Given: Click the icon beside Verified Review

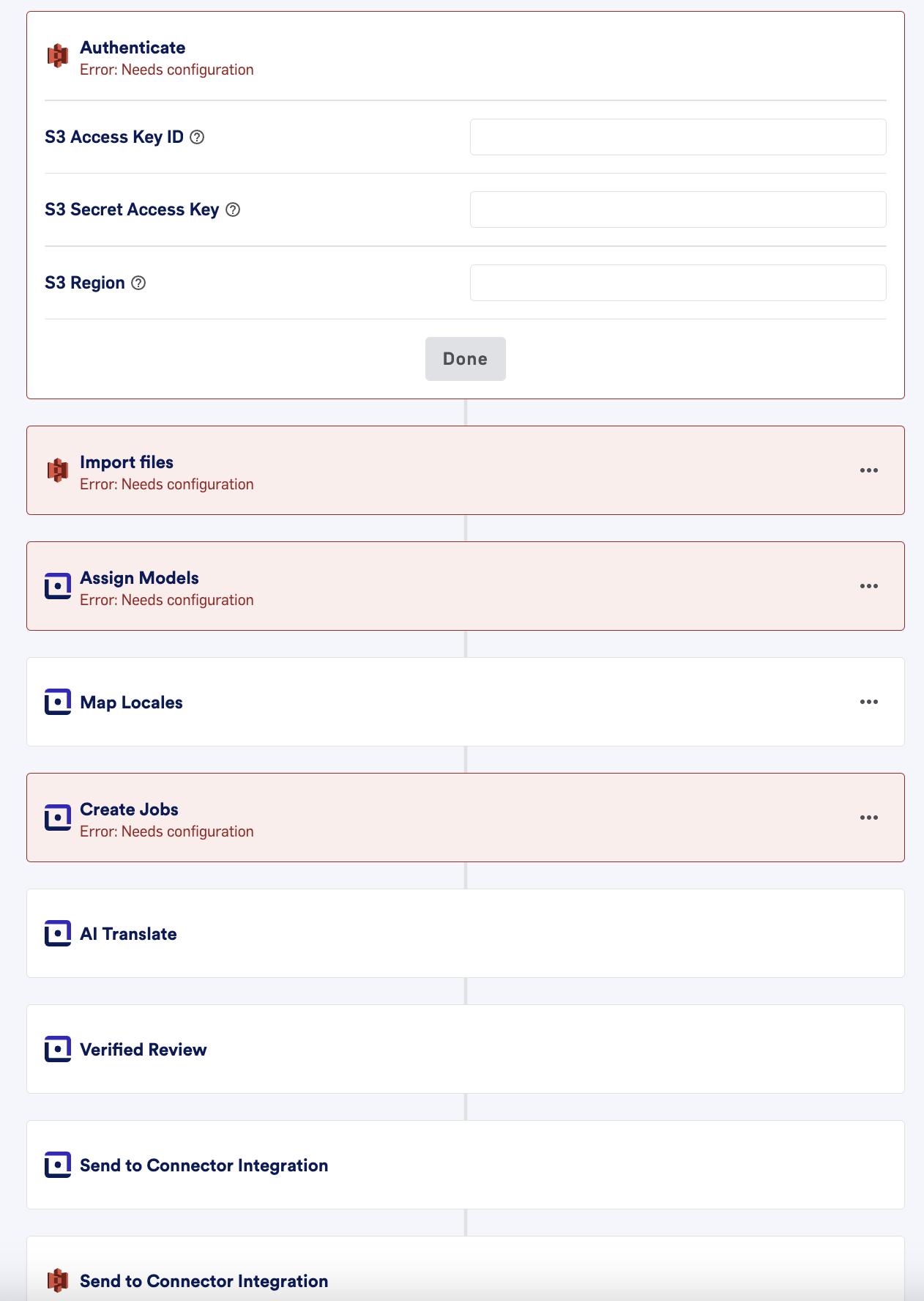Looking at the screenshot, I should 58,1049.
